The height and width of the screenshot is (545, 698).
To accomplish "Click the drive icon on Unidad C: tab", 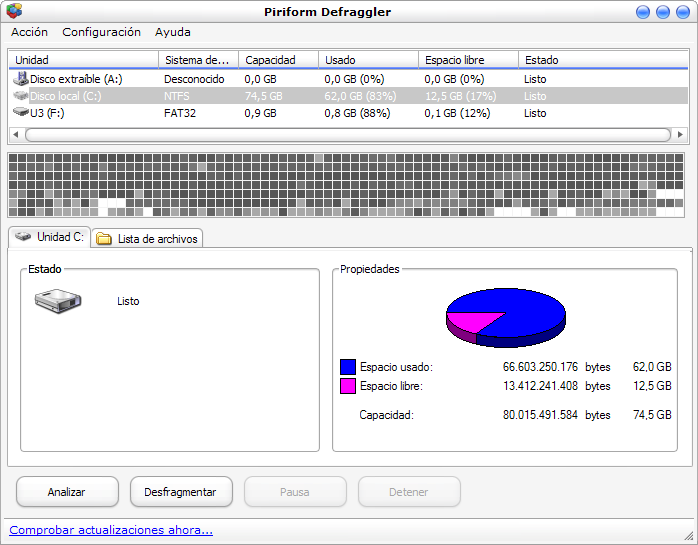I will pos(22,237).
